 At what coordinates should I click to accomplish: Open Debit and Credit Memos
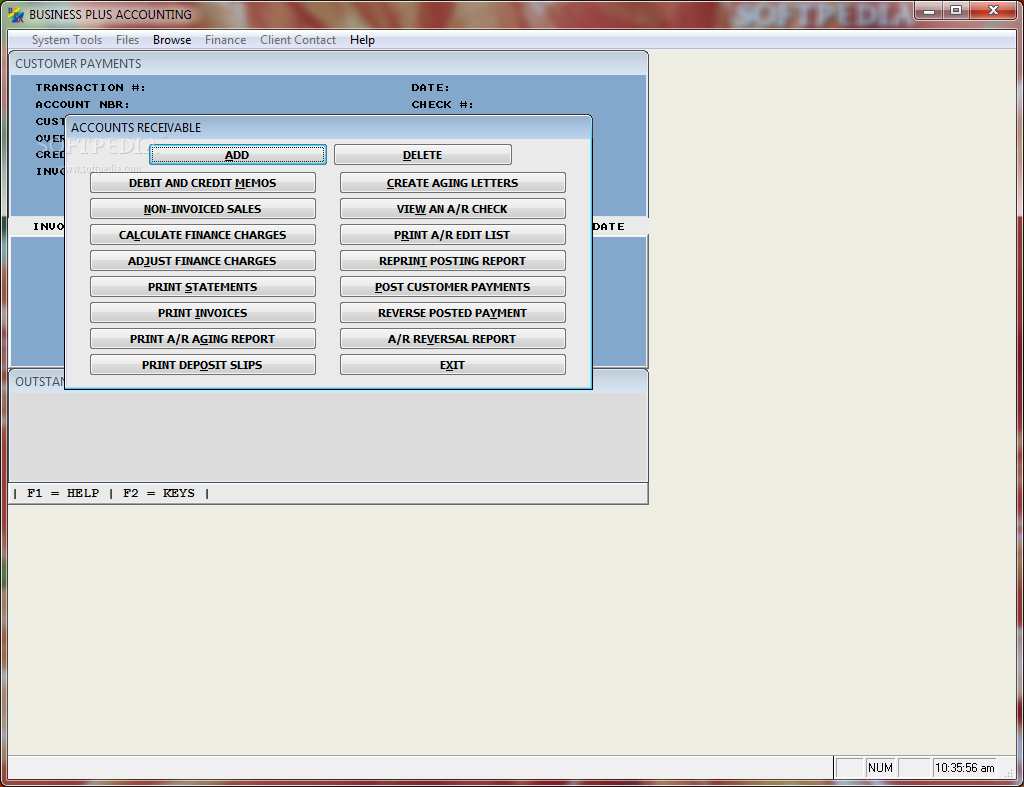(202, 183)
